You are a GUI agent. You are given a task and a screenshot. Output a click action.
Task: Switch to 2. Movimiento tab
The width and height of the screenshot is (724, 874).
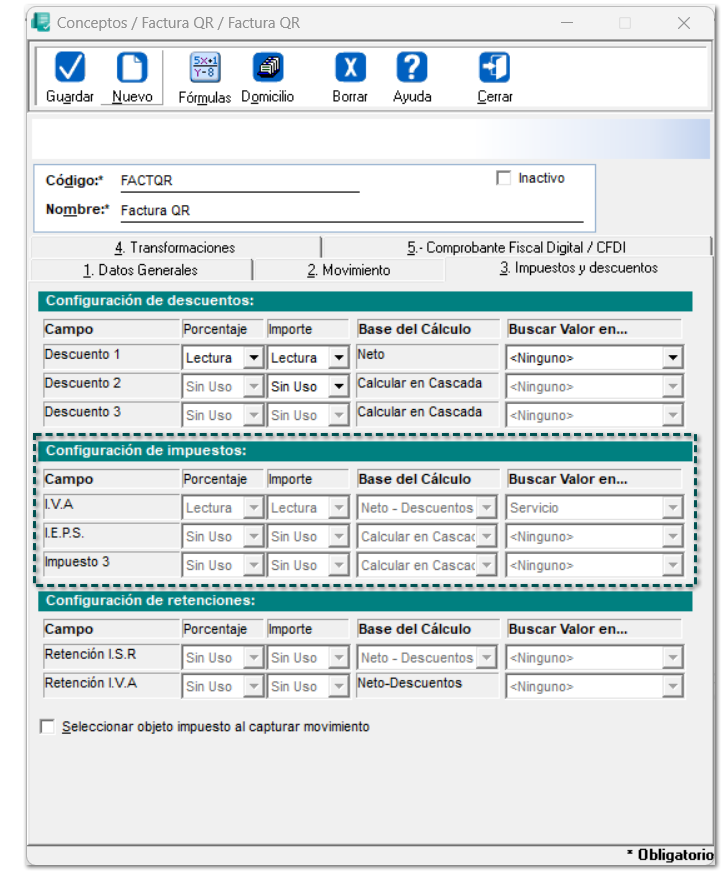[349, 270]
